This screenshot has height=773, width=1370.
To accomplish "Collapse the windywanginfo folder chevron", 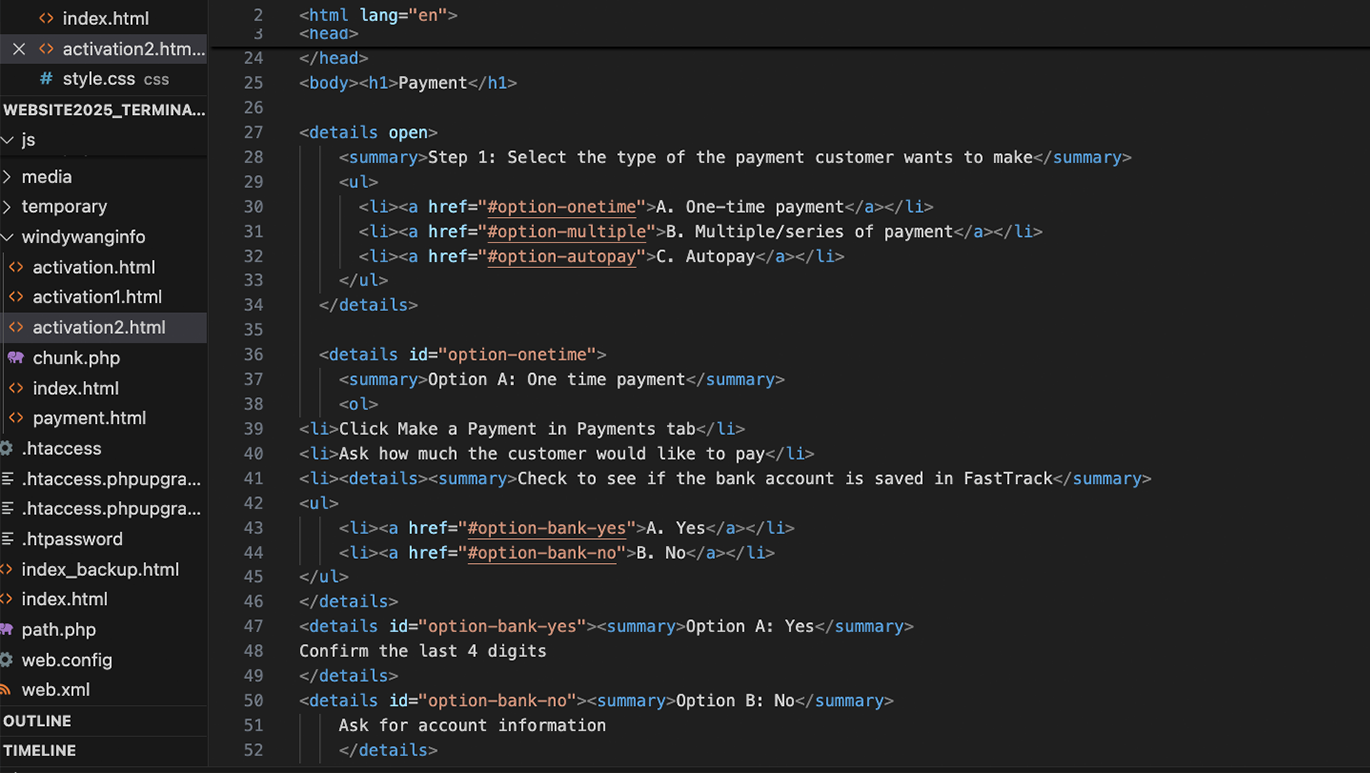I will pyautogui.click(x=8, y=237).
